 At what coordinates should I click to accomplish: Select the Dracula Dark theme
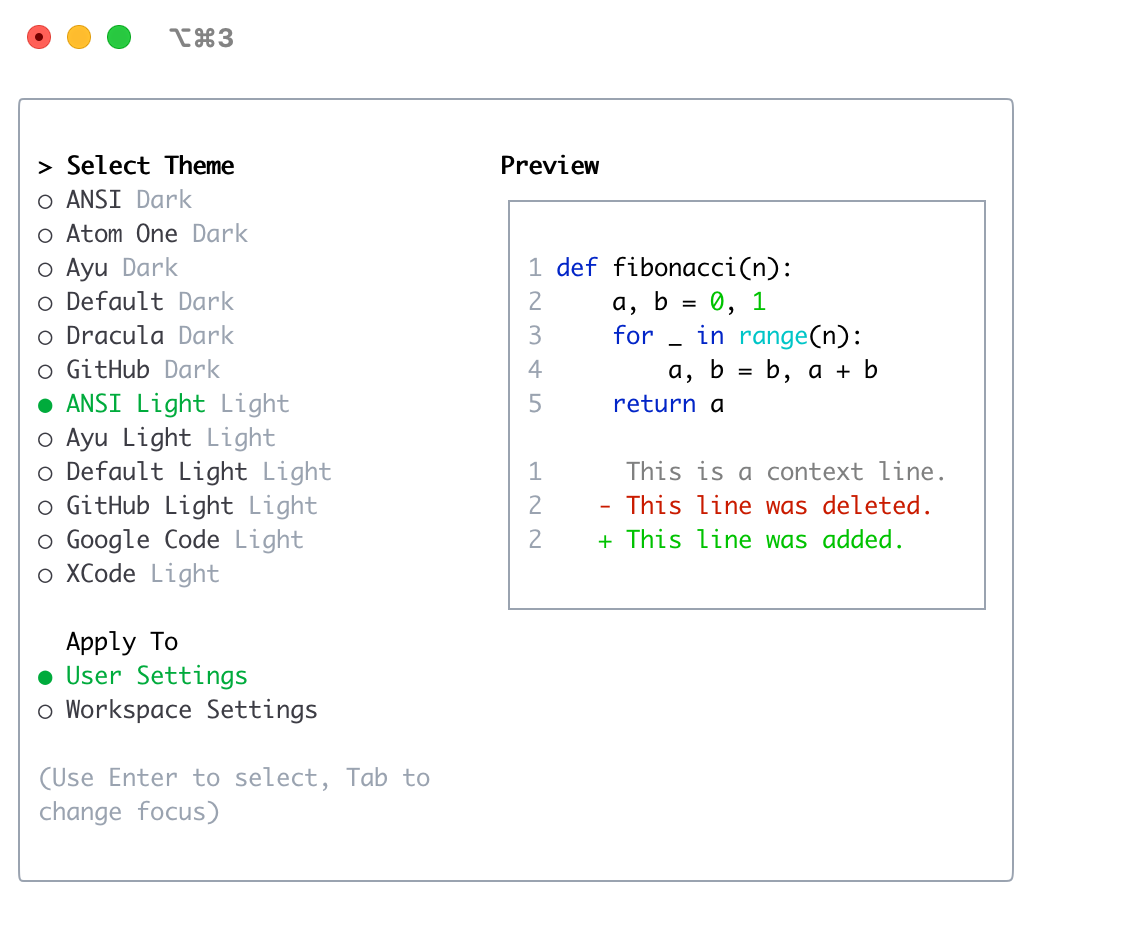[x=150, y=335]
